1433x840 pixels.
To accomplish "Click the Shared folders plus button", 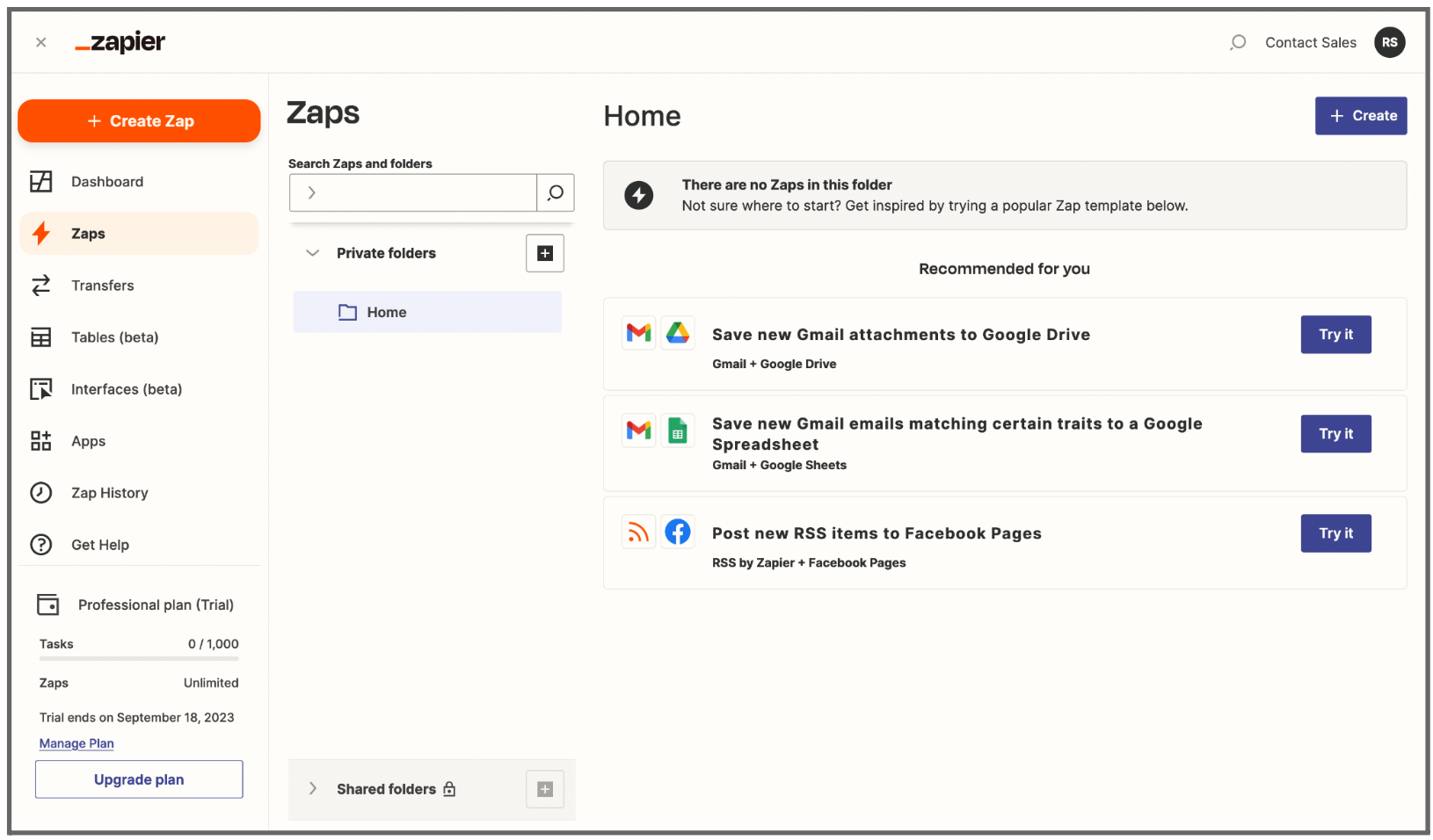I will [x=545, y=789].
